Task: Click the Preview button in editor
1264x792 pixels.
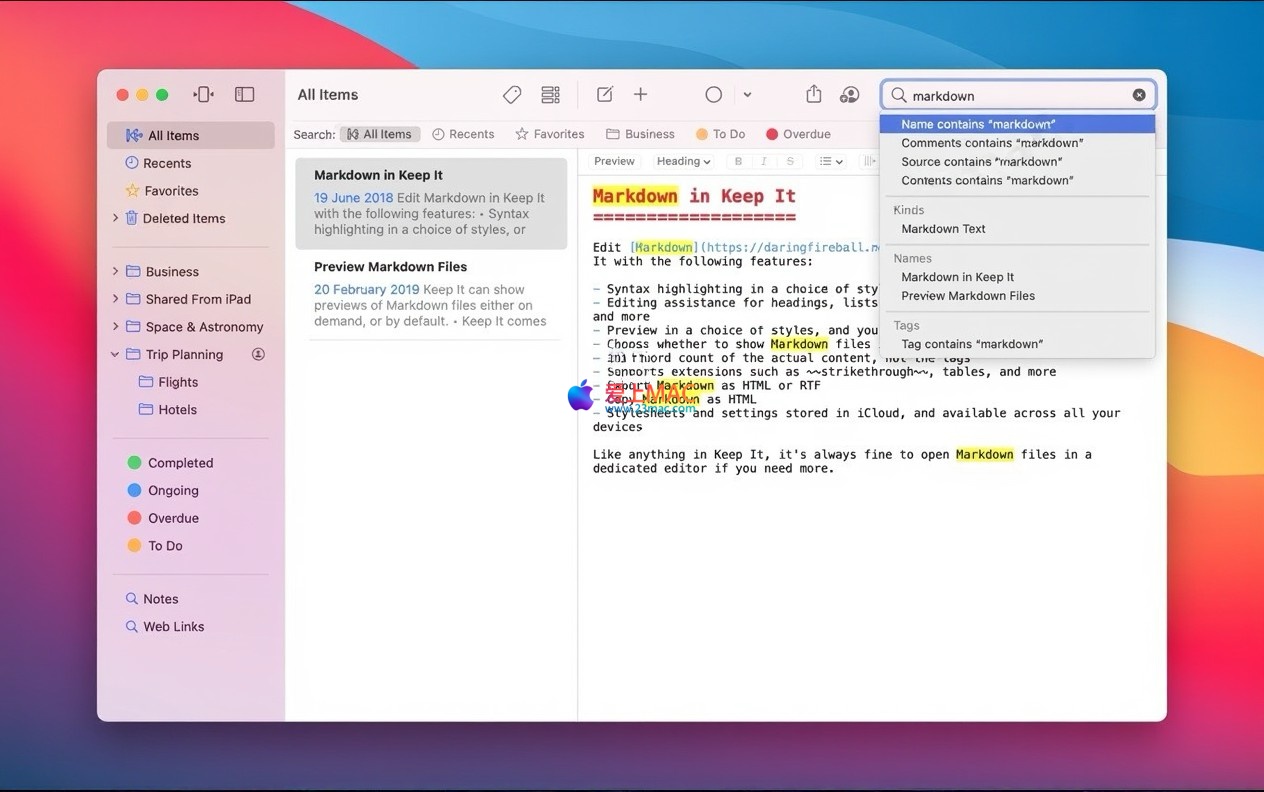Action: coord(614,161)
